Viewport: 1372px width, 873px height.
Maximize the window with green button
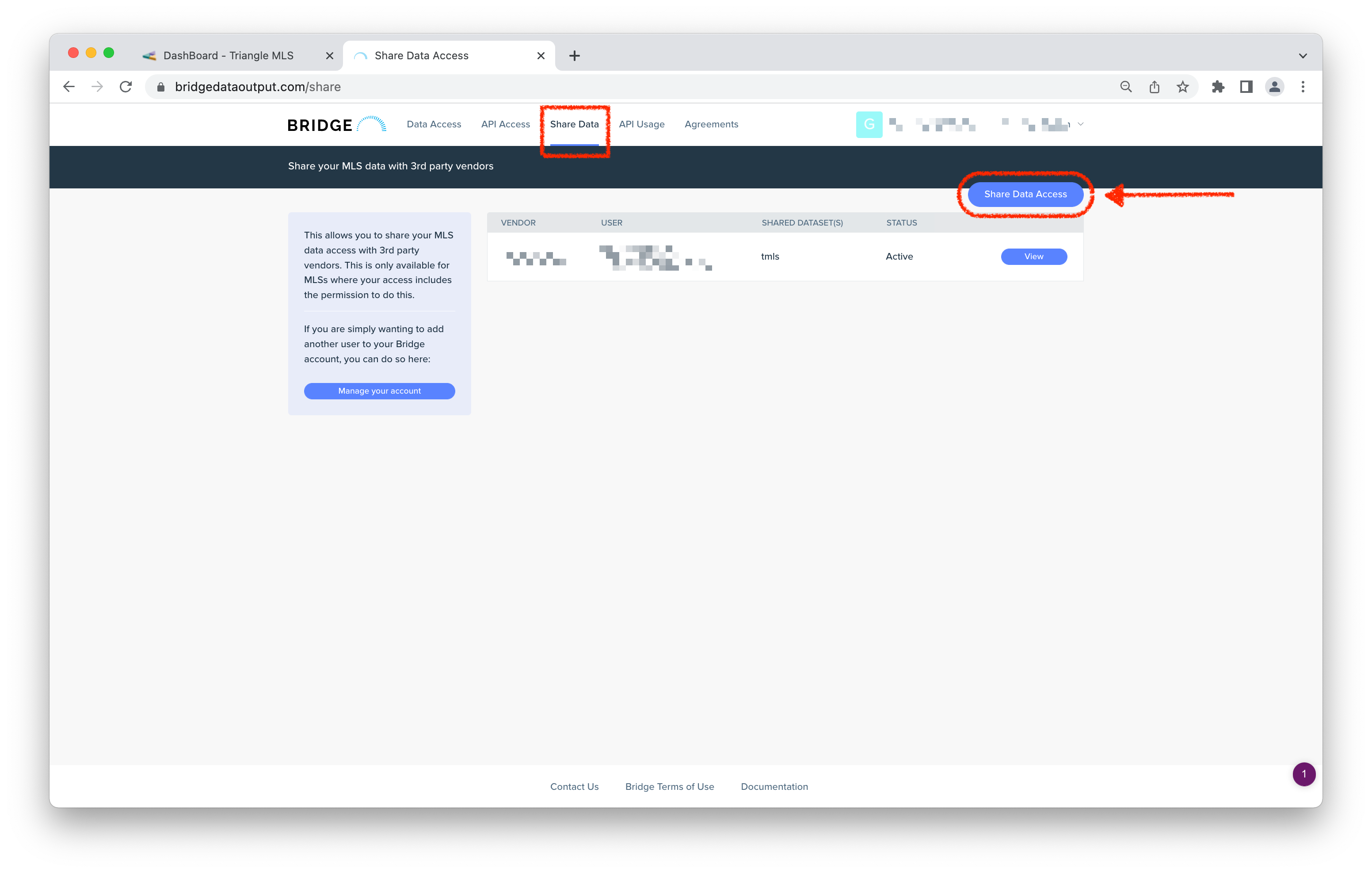click(x=108, y=53)
